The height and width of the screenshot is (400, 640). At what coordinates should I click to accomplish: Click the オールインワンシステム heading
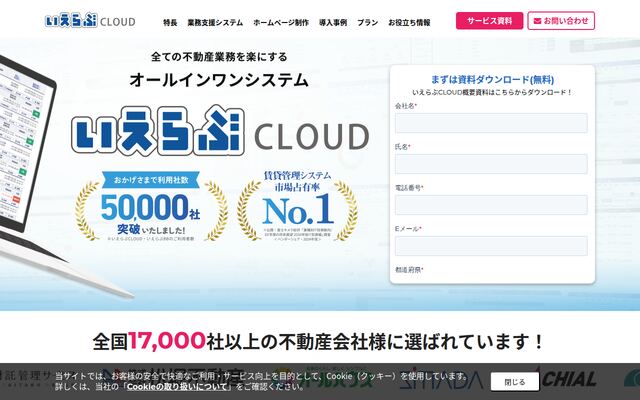219,80
